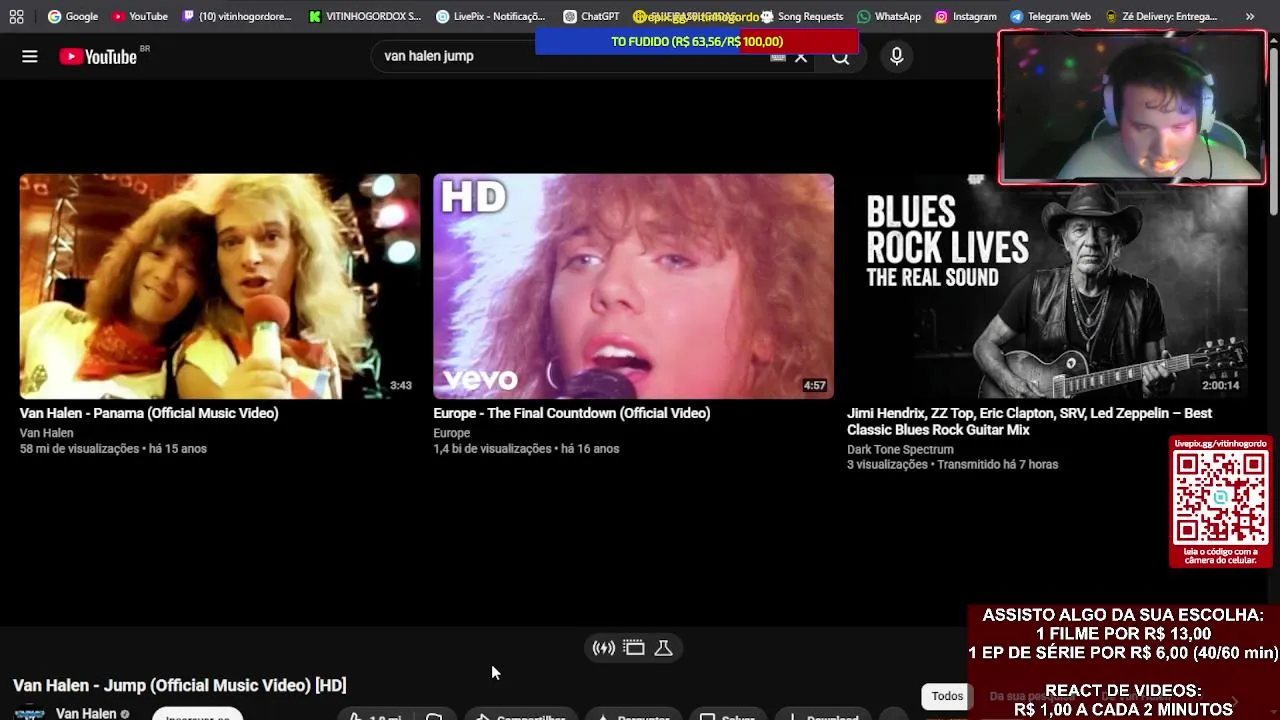The image size is (1280, 720).
Task: Visit the Van Halen channel under Panama video
Action: pyautogui.click(x=46, y=433)
